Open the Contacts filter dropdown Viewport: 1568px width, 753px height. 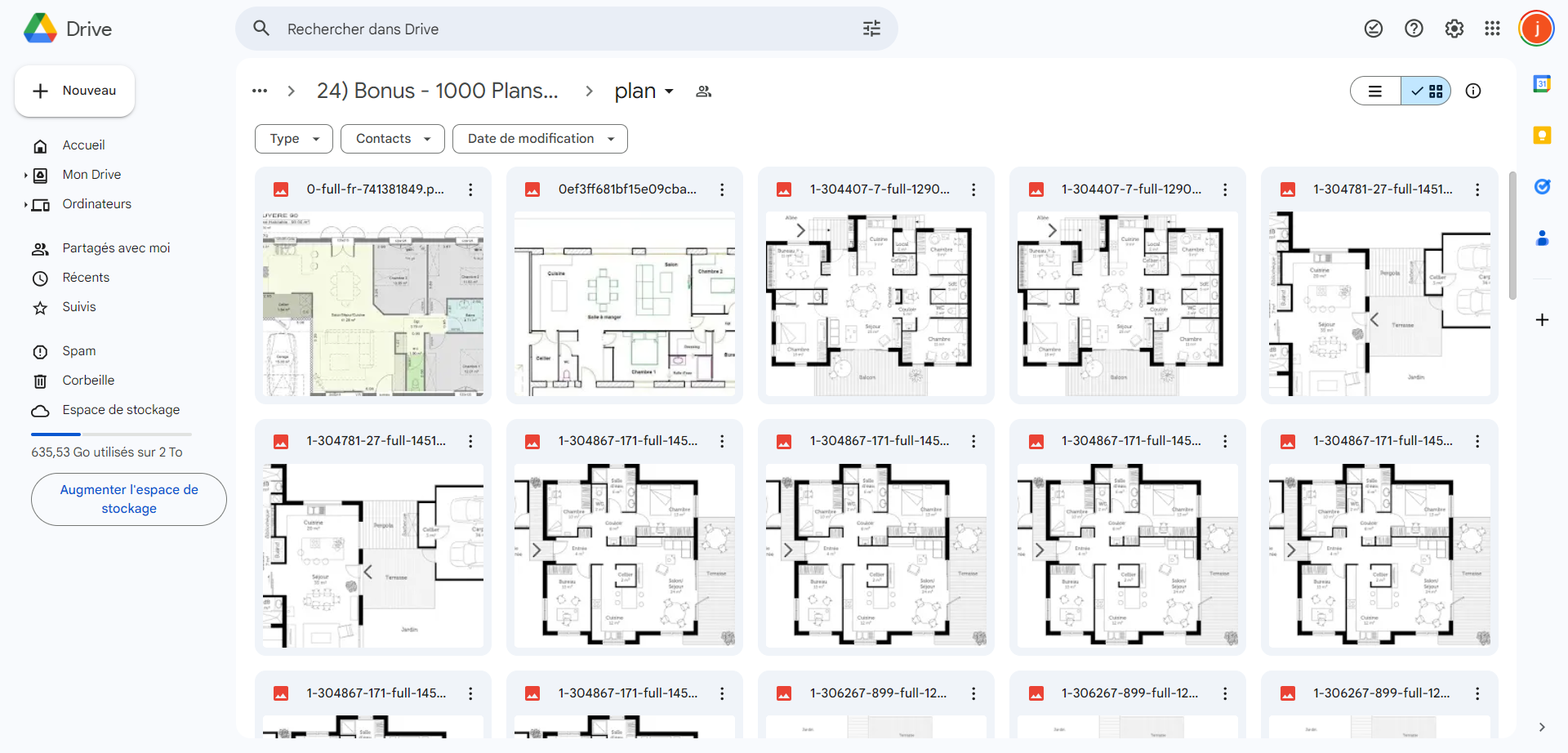pos(393,139)
